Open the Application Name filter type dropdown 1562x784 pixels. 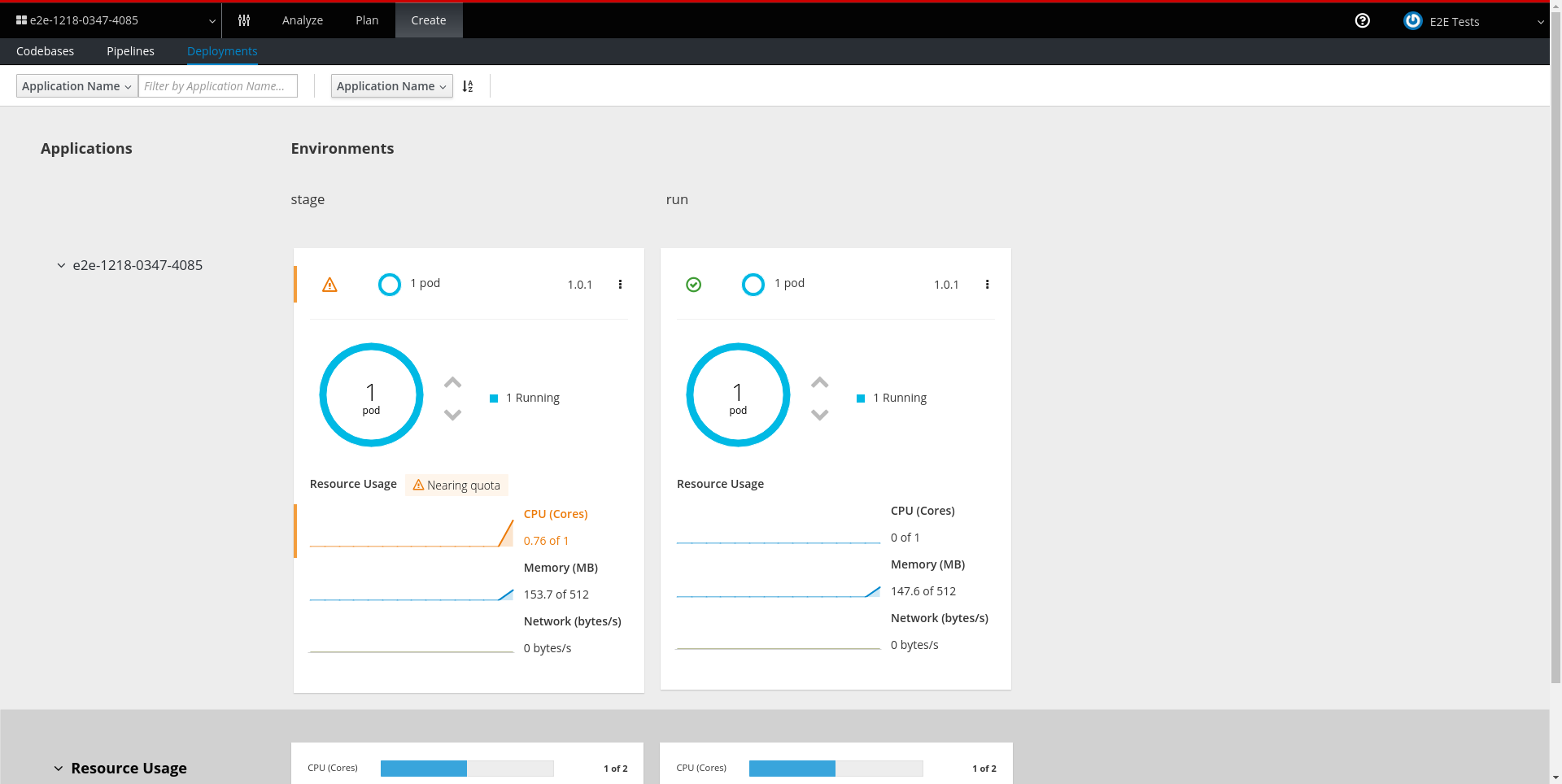point(76,85)
